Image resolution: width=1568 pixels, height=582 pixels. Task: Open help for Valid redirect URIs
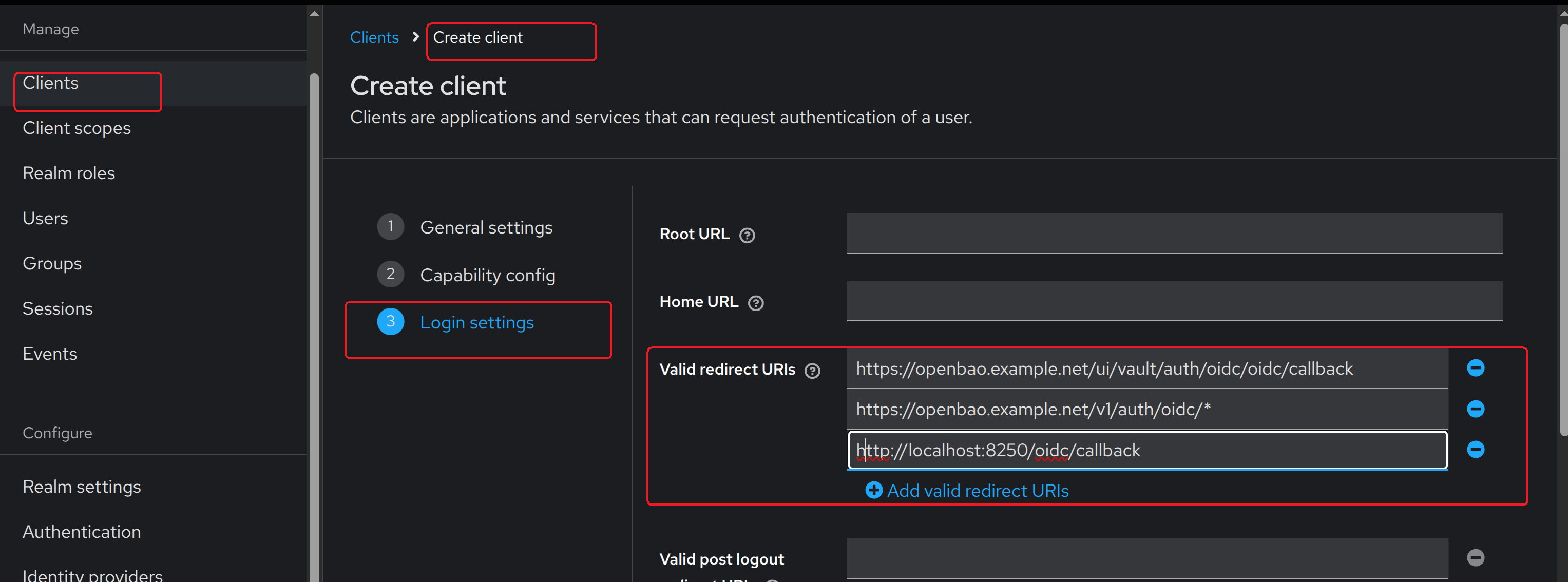pyautogui.click(x=812, y=371)
